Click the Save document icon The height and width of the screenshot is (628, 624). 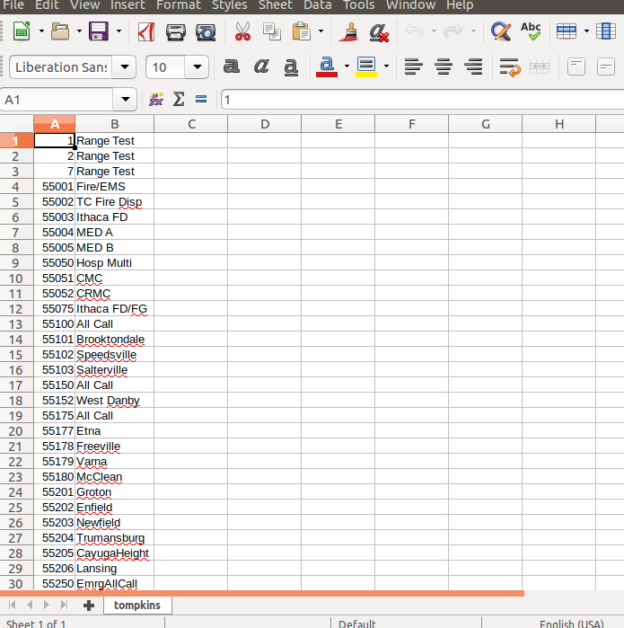(98, 32)
